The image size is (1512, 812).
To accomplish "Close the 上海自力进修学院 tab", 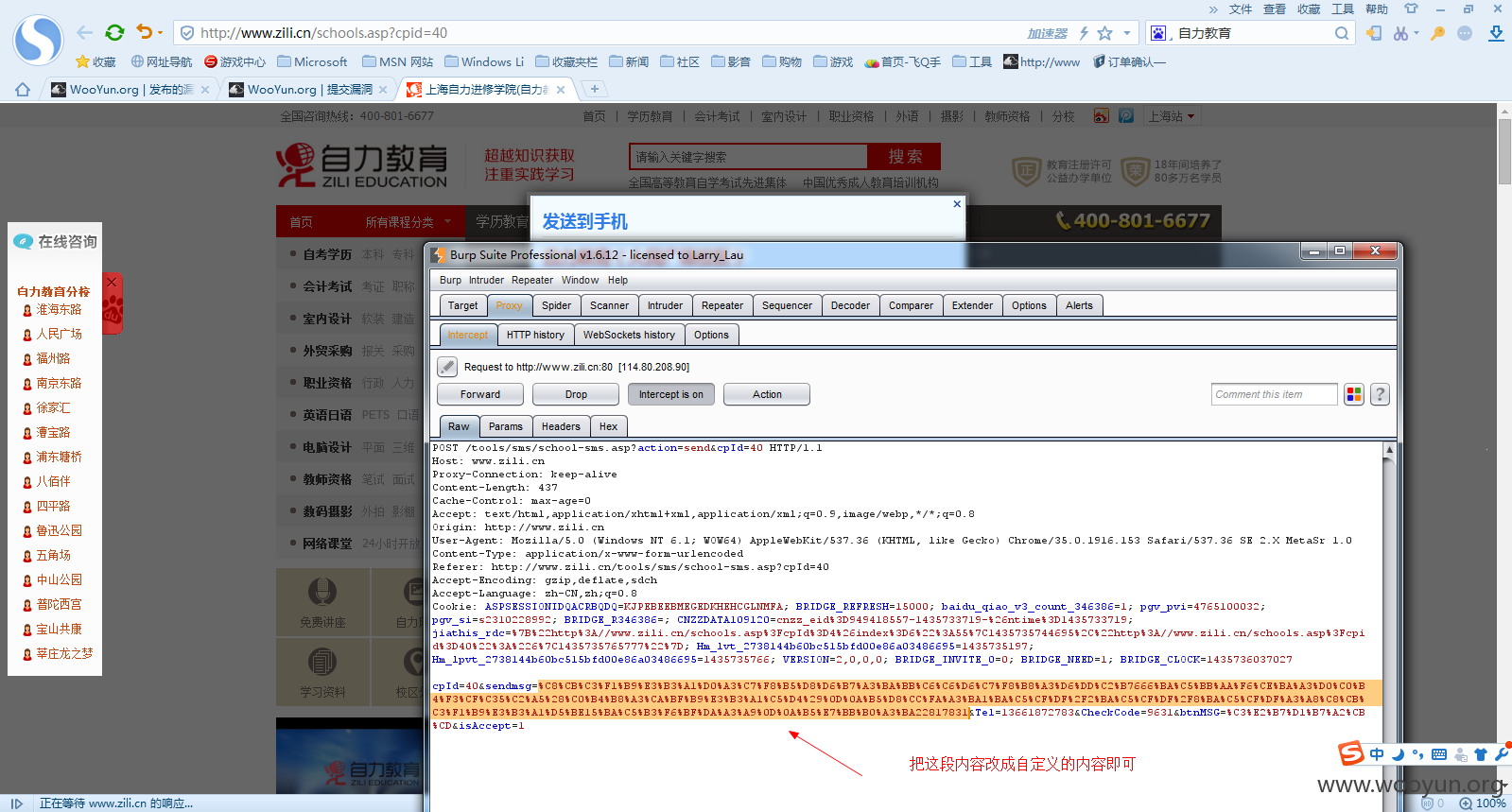I will point(561,90).
